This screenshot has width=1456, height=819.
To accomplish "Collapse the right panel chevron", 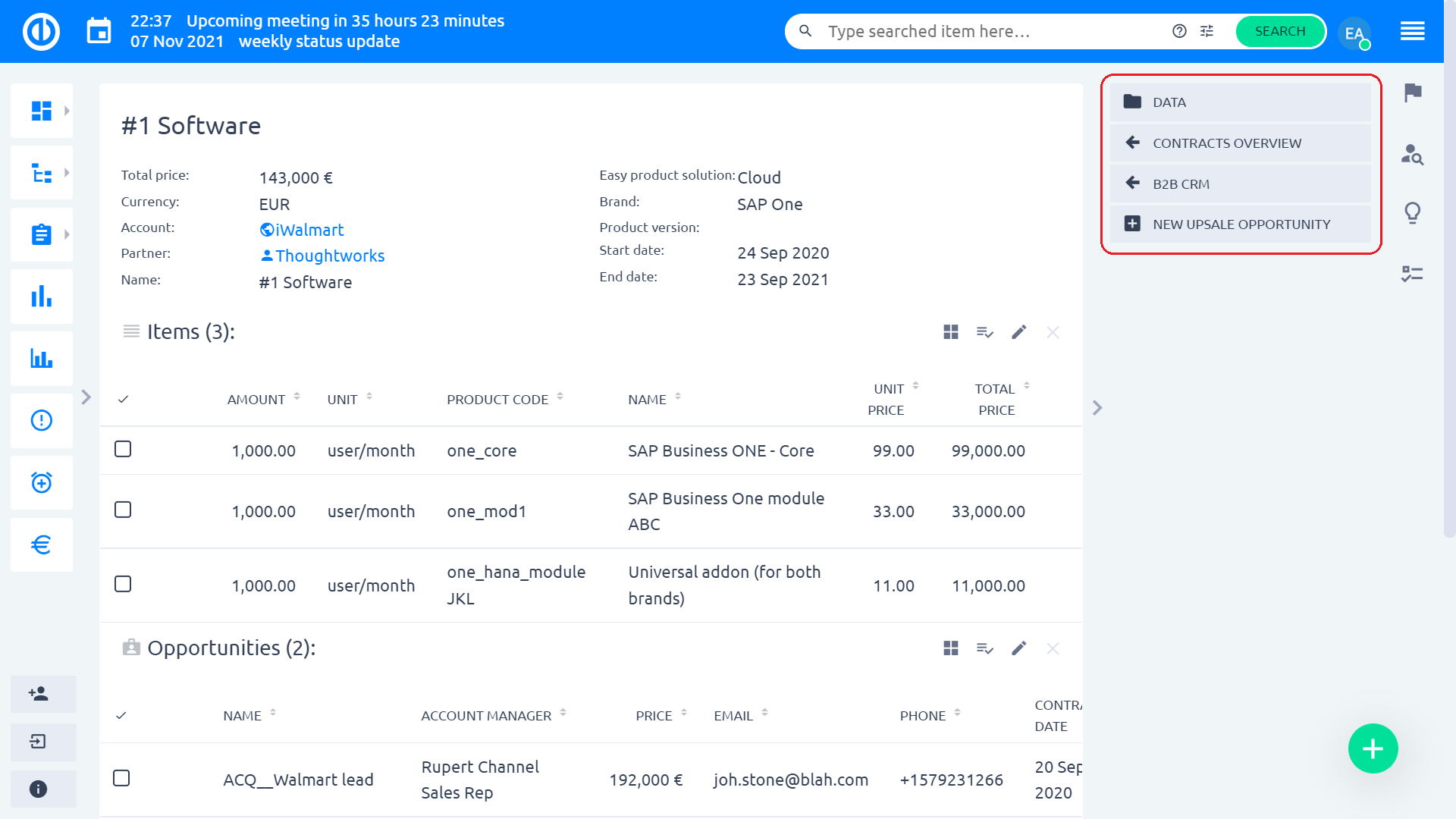I will point(1097,408).
